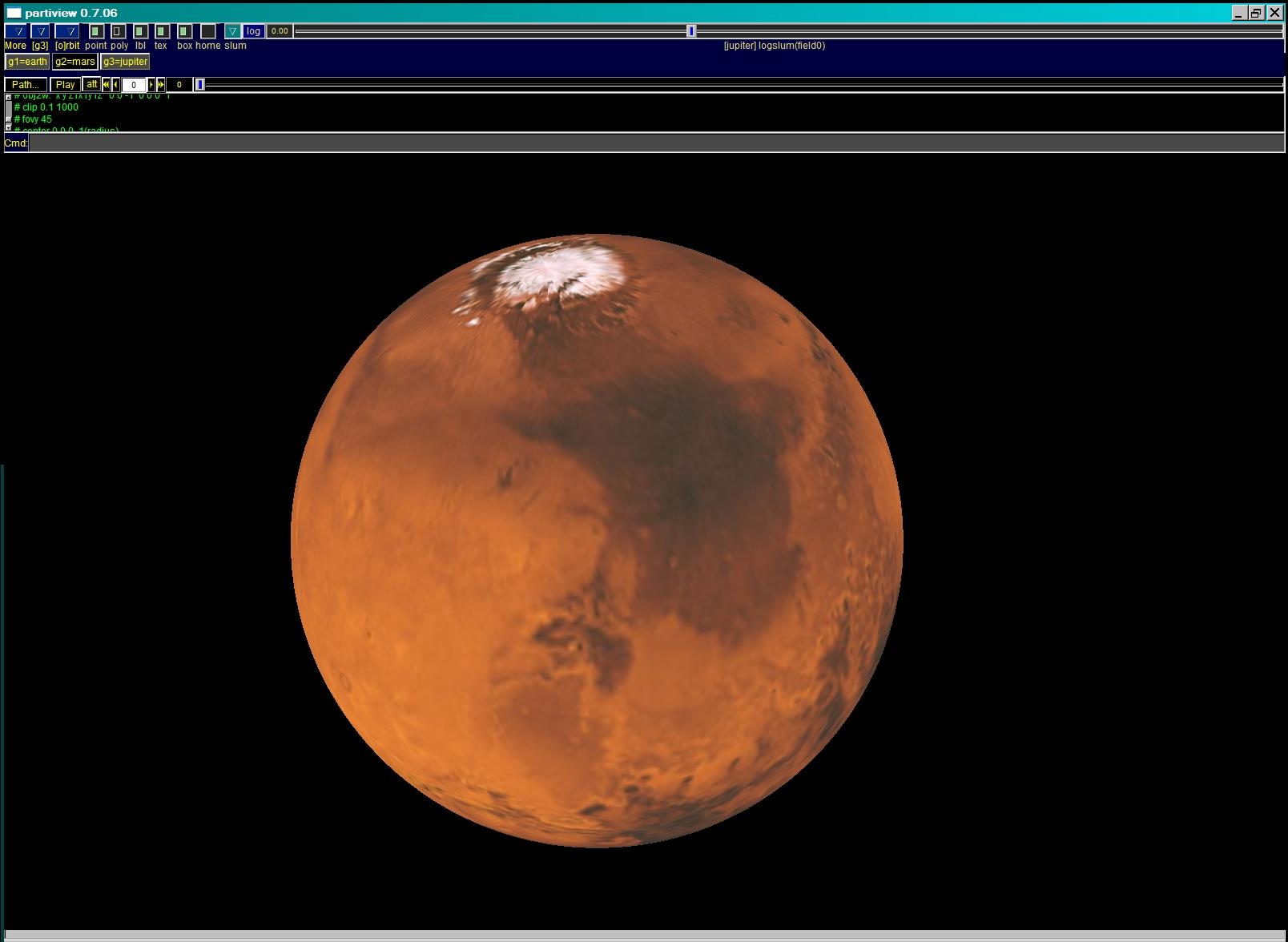Step forward one frame
1288x942 pixels.
(151, 84)
